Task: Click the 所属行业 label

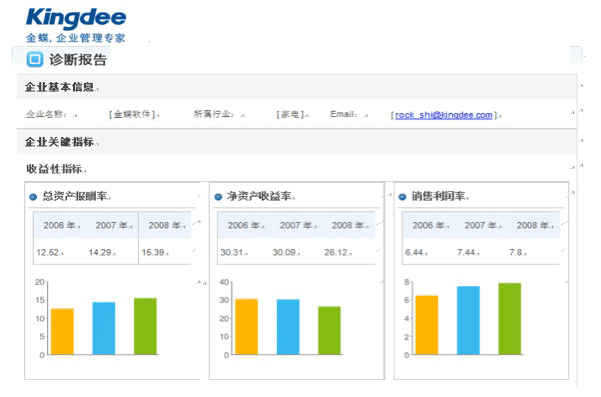Action: [x=214, y=114]
